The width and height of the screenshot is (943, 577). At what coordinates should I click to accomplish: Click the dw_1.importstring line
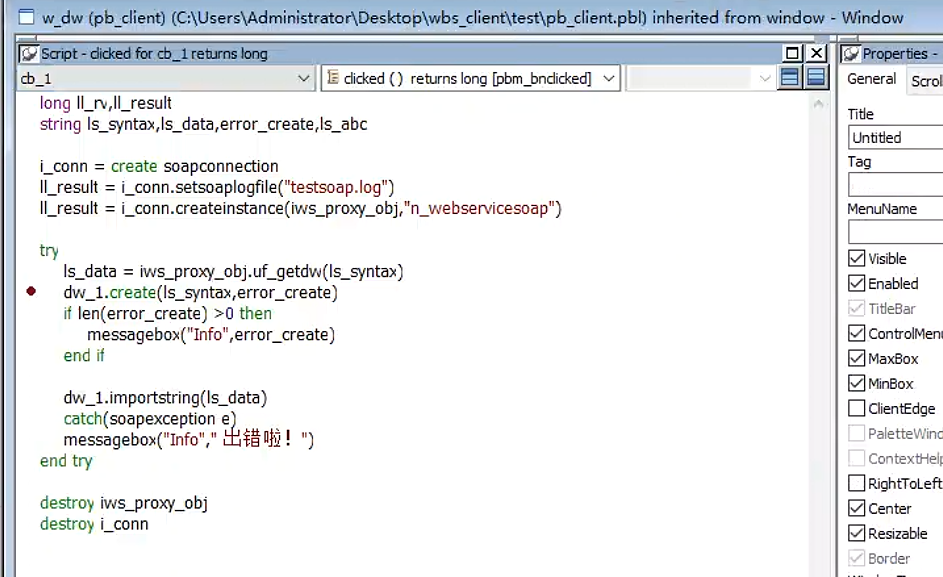[165, 398]
